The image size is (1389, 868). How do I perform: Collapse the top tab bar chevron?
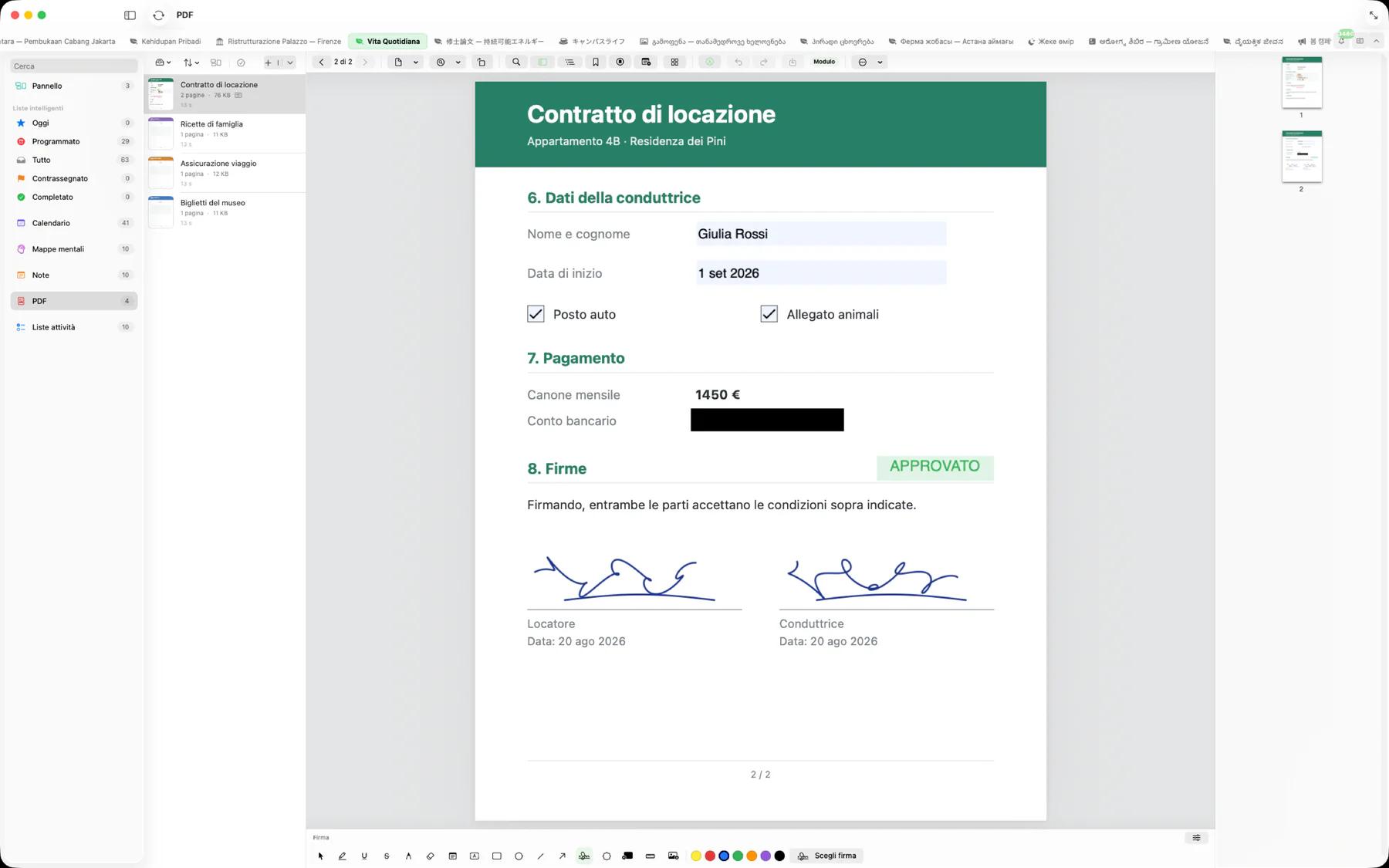(1376, 42)
